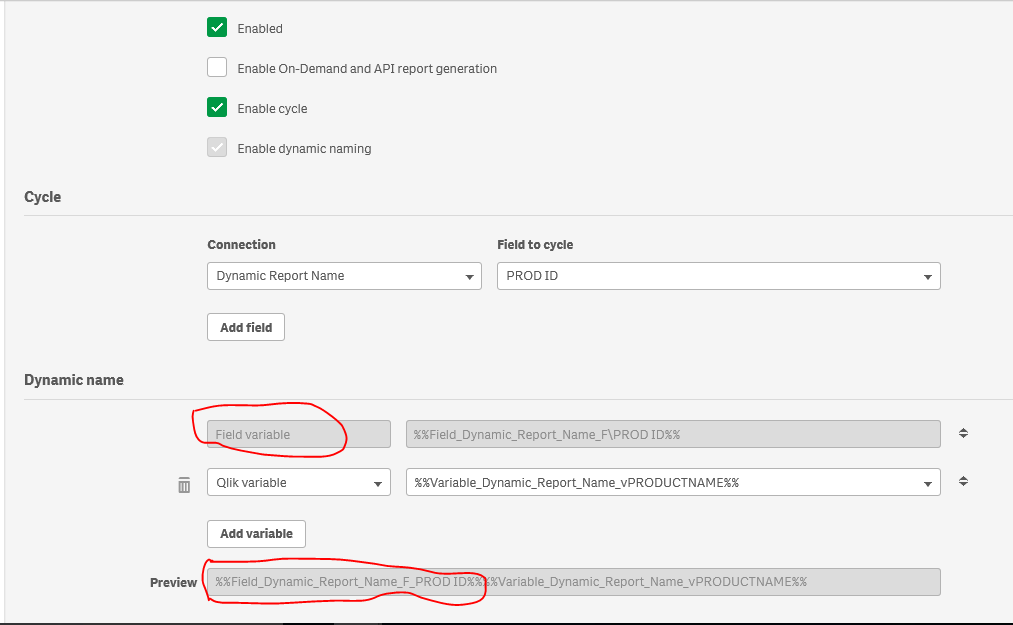The height and width of the screenshot is (625, 1013).
Task: Click reorder arrows beside Field variable row
Action: pos(963,433)
